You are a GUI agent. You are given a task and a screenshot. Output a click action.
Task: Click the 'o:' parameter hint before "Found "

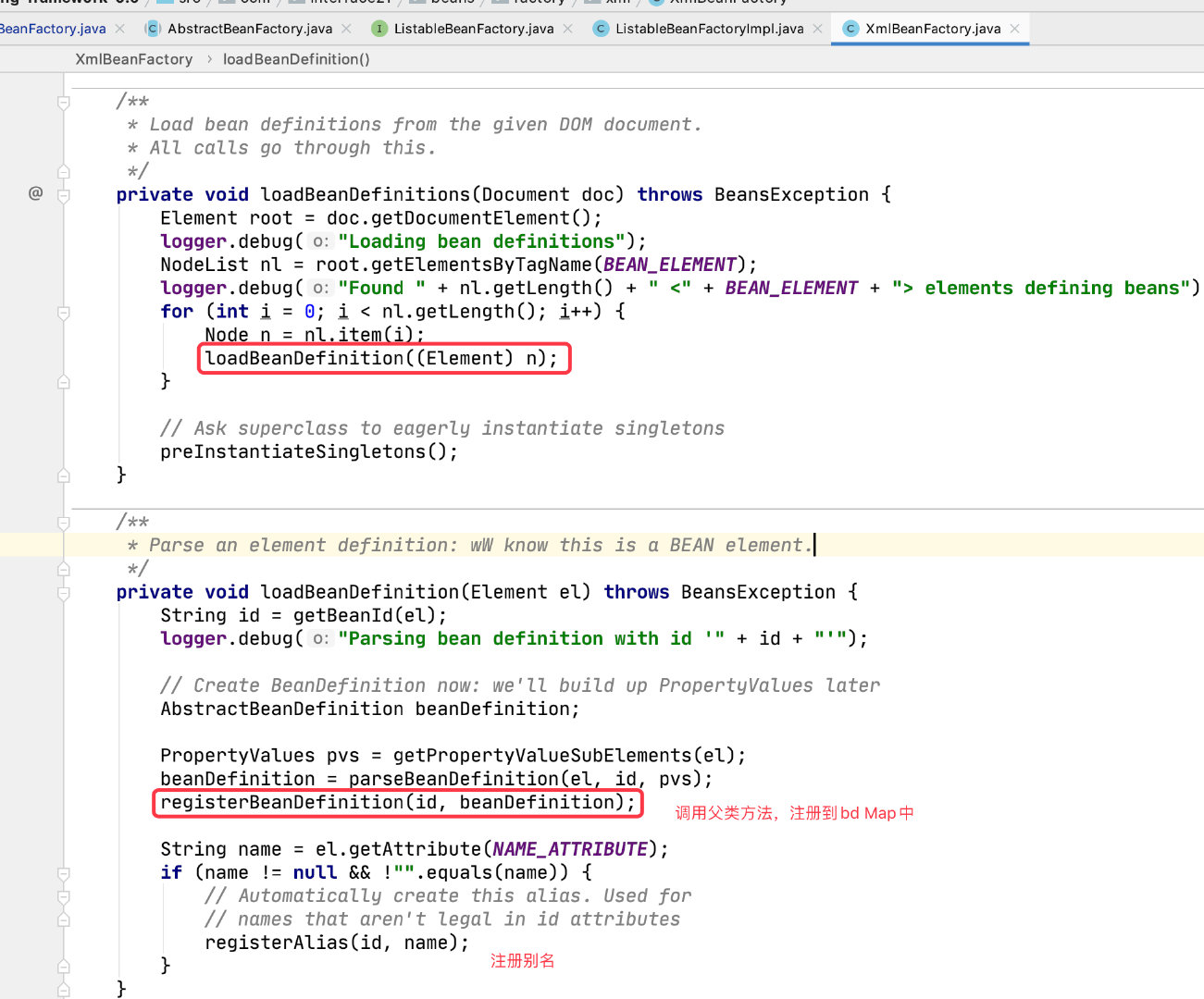tap(320, 289)
